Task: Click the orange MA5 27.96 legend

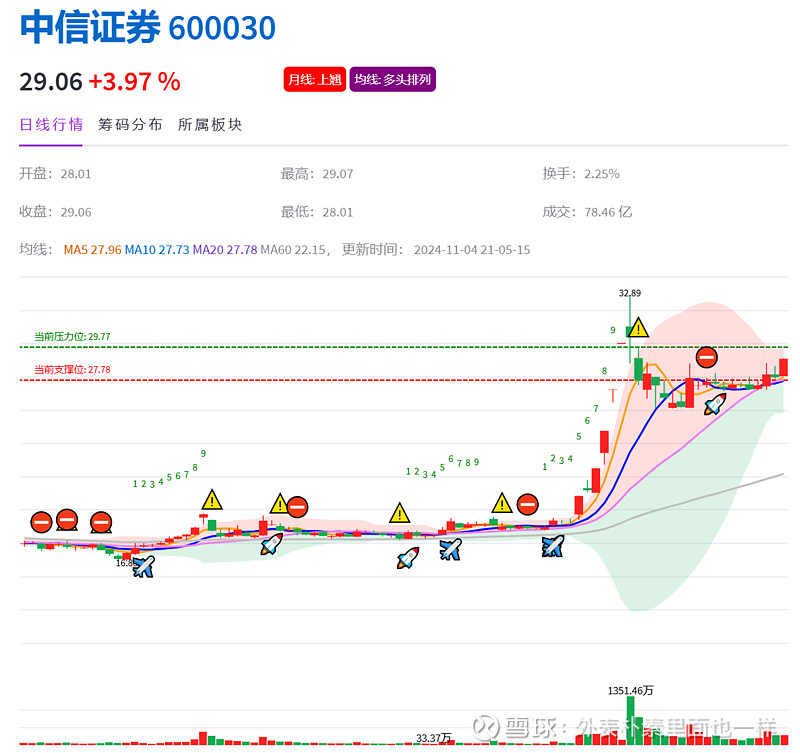Action: tap(92, 249)
